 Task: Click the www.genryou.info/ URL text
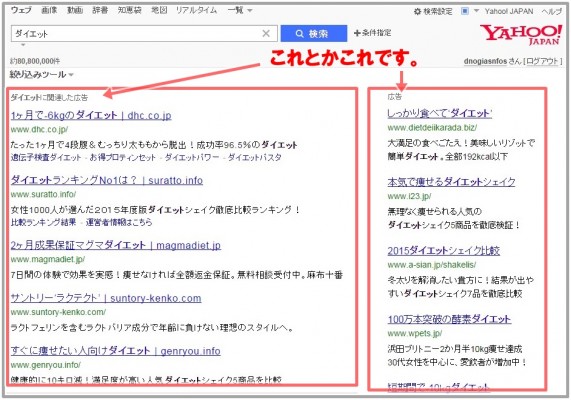click(x=46, y=365)
